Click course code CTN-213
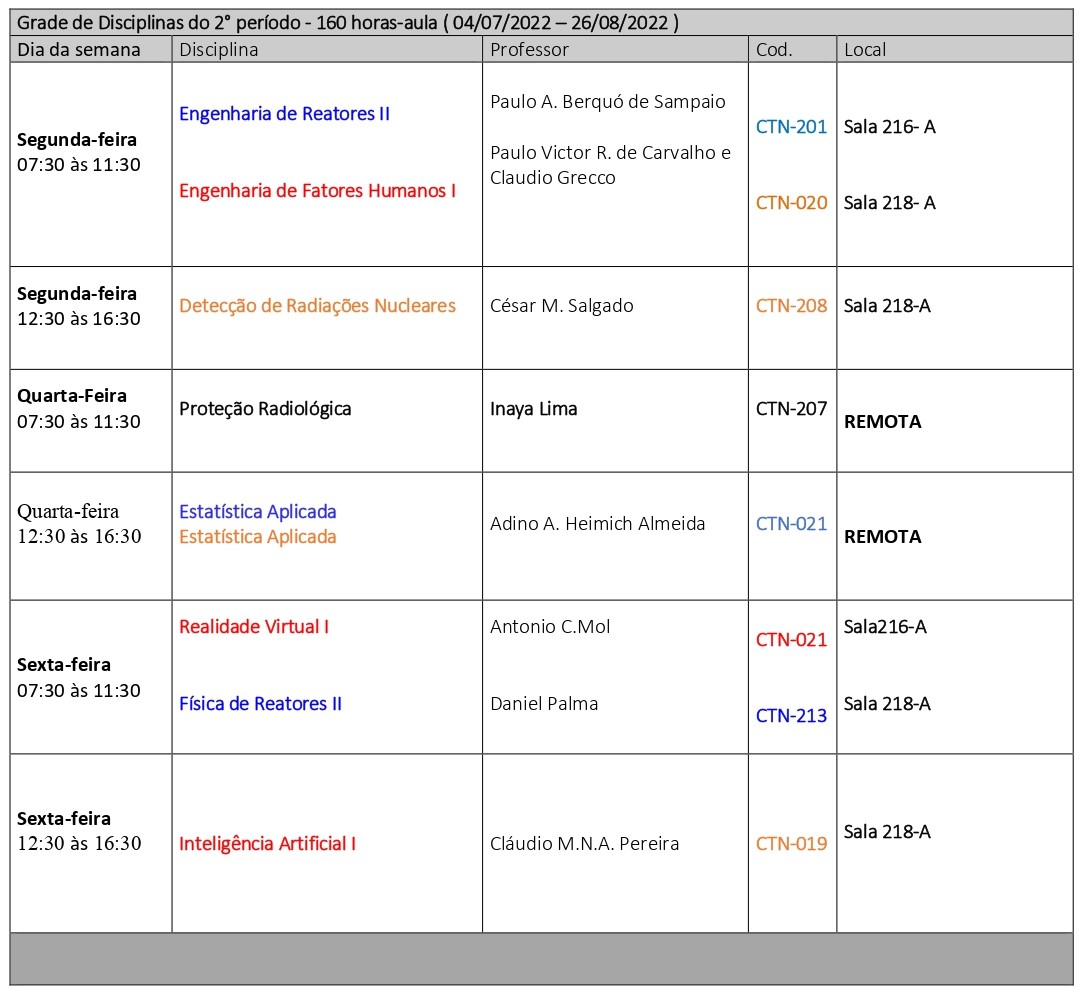The height and width of the screenshot is (989, 1079). pos(791,716)
